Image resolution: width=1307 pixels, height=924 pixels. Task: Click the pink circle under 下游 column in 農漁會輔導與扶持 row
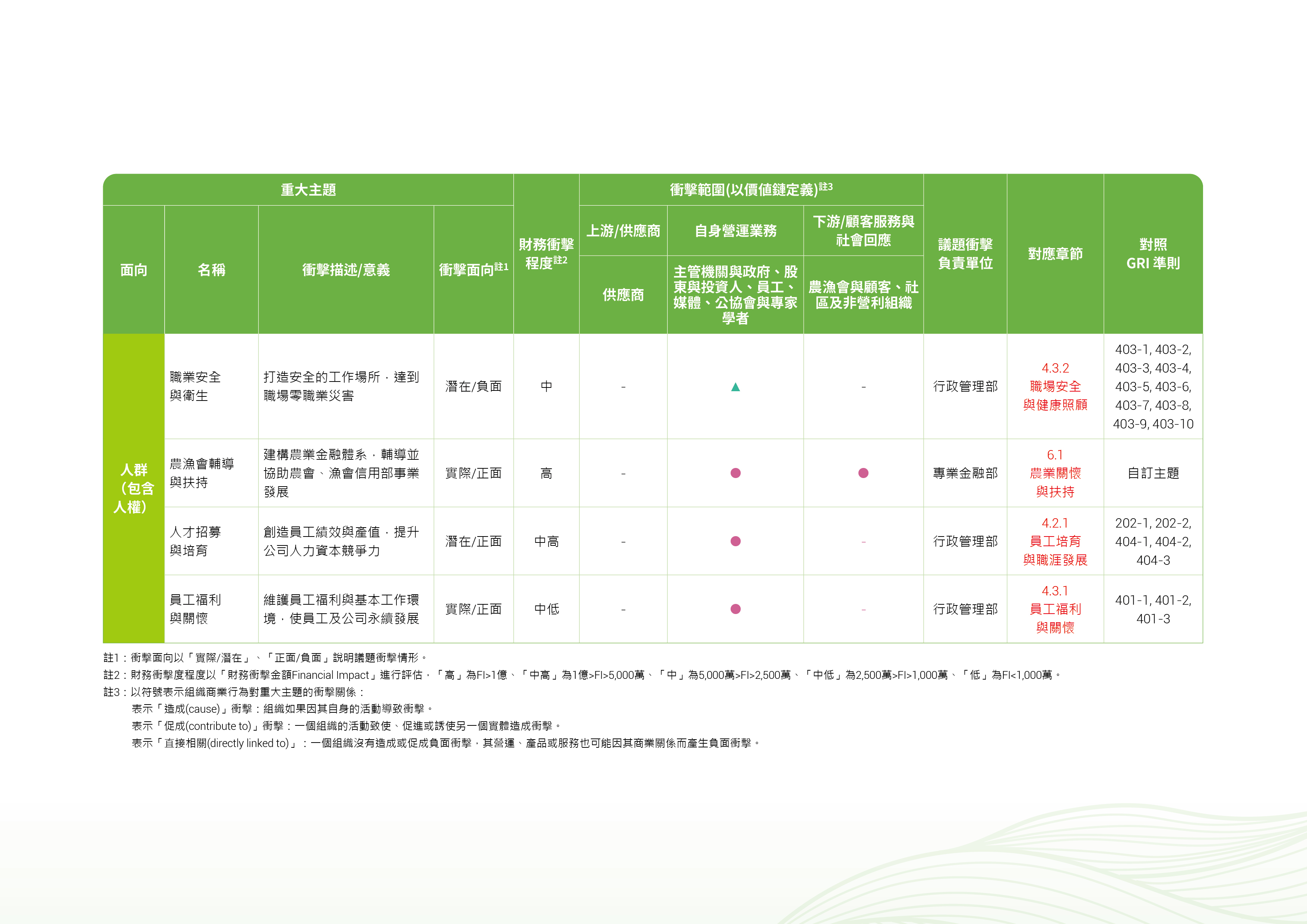pos(863,473)
